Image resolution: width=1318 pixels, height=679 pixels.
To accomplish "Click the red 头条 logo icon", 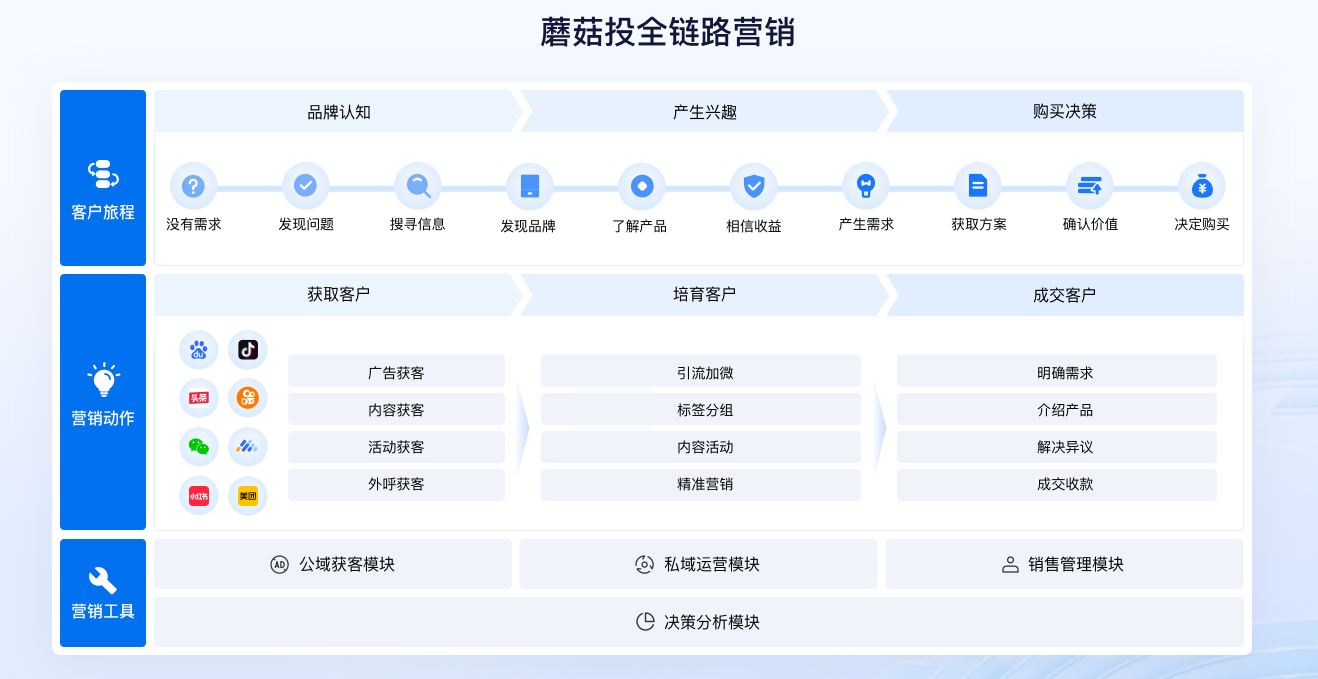I will 199,398.
